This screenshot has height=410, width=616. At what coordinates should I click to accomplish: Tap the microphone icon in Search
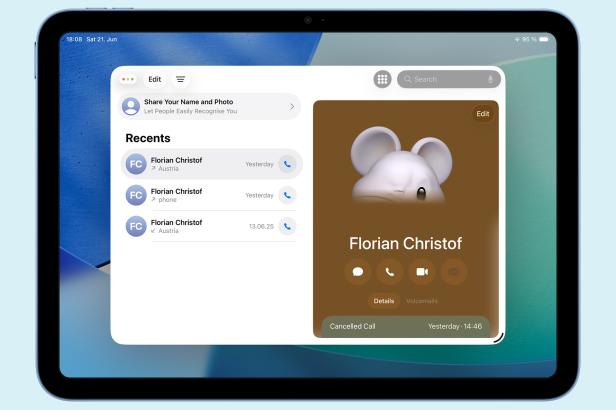[x=490, y=79]
